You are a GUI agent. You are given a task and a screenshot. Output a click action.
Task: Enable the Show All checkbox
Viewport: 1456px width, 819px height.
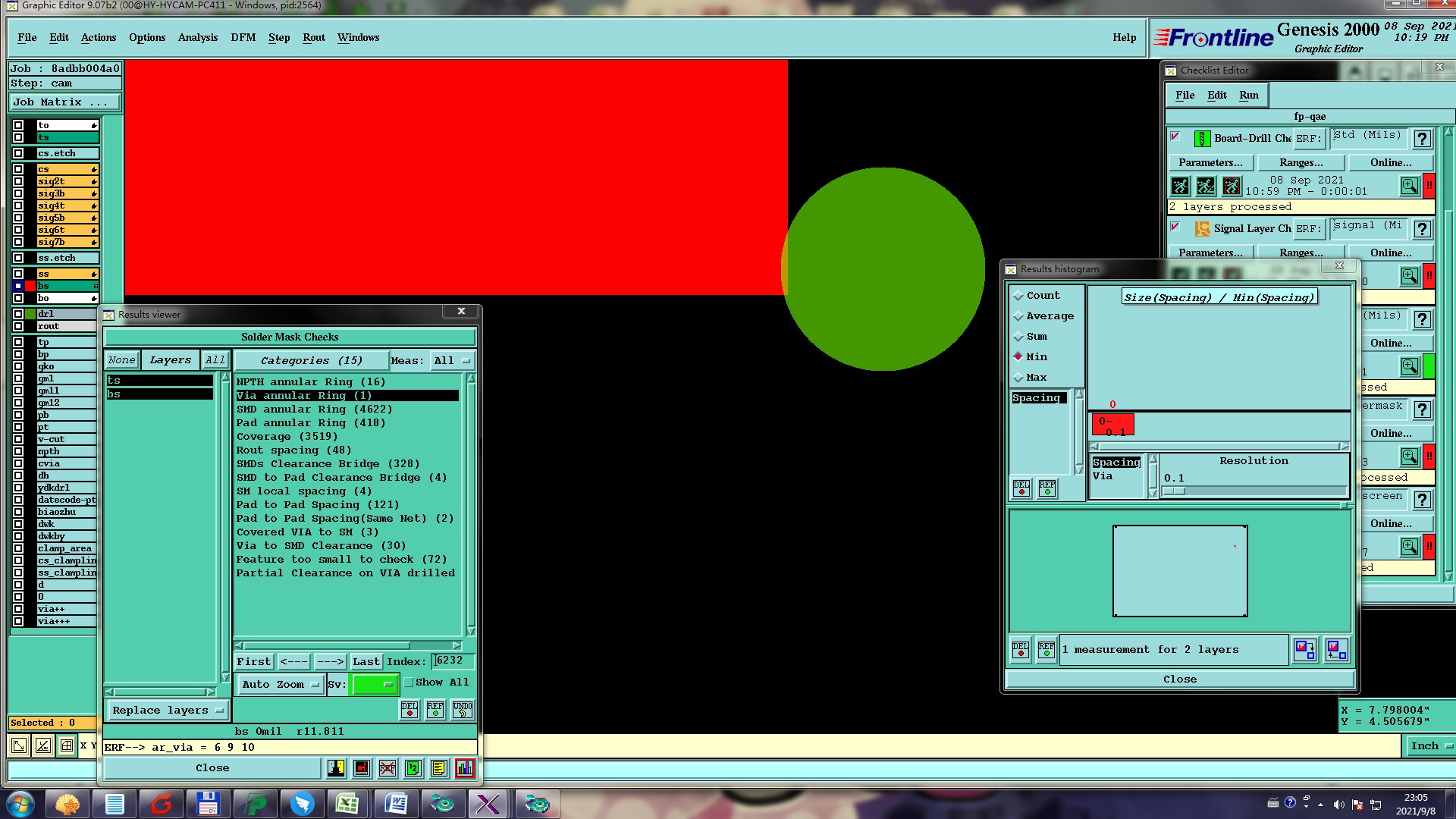click(409, 682)
